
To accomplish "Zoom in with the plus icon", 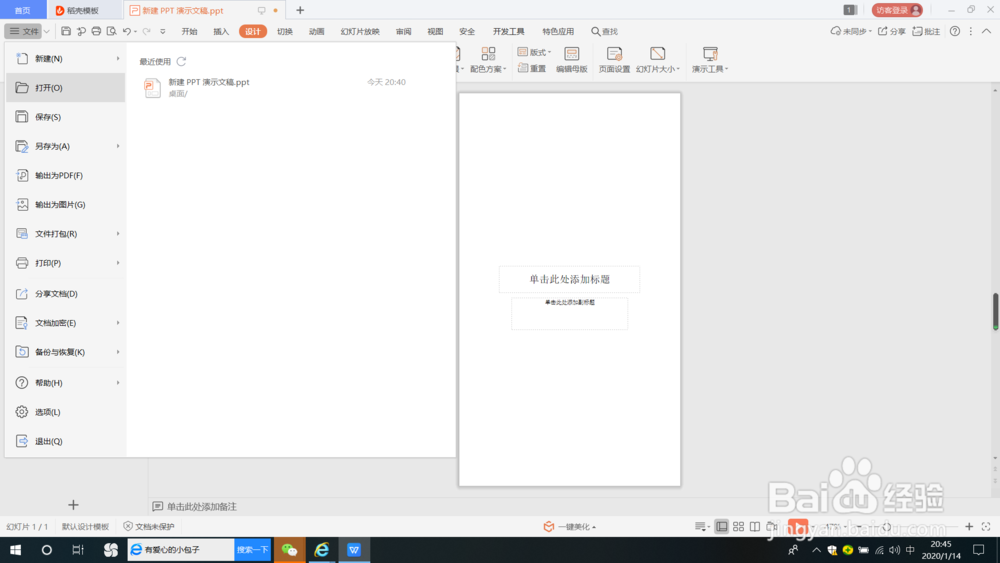I will 969,527.
